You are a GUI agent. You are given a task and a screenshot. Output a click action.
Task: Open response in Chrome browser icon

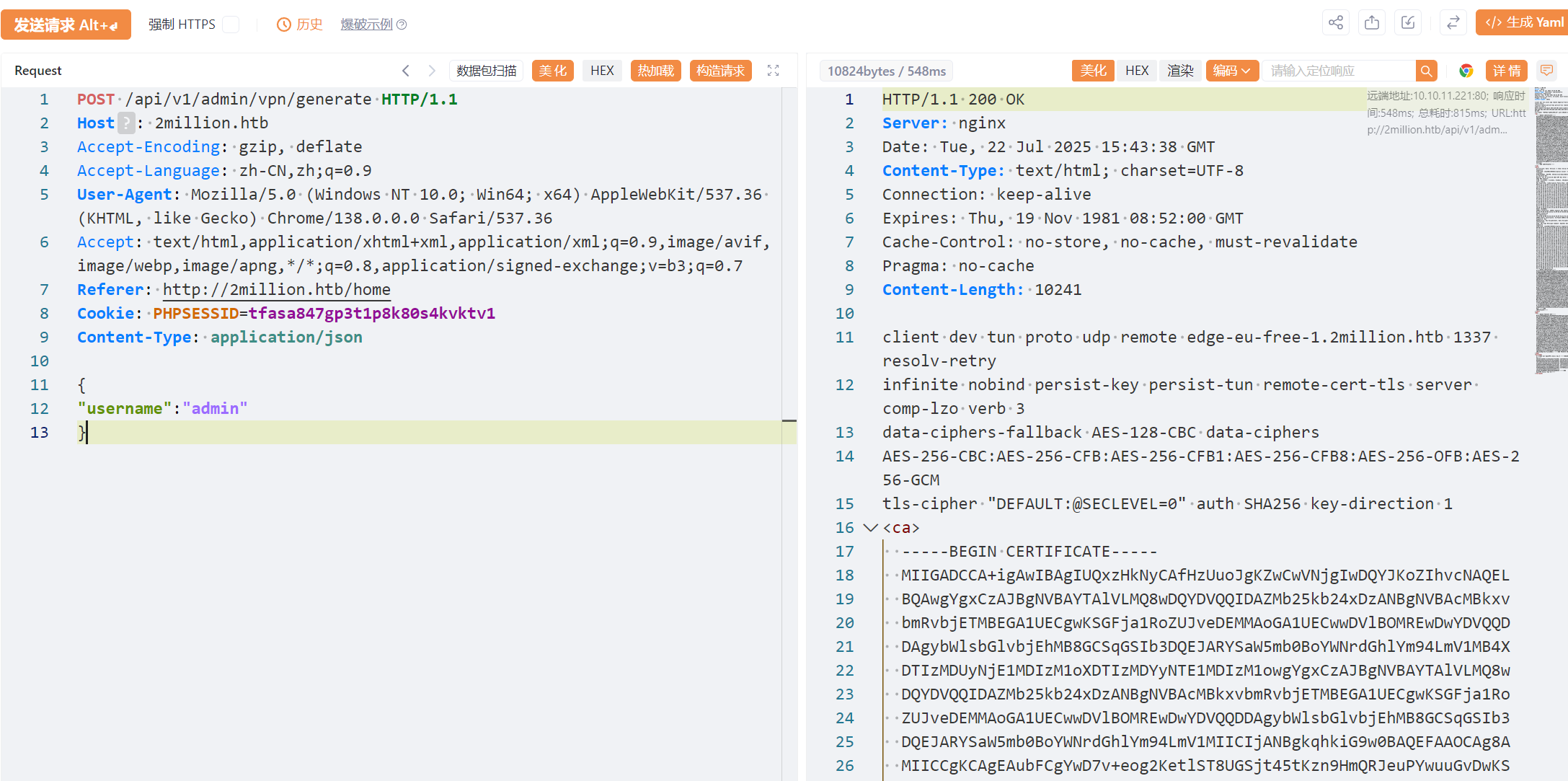pyautogui.click(x=1466, y=71)
